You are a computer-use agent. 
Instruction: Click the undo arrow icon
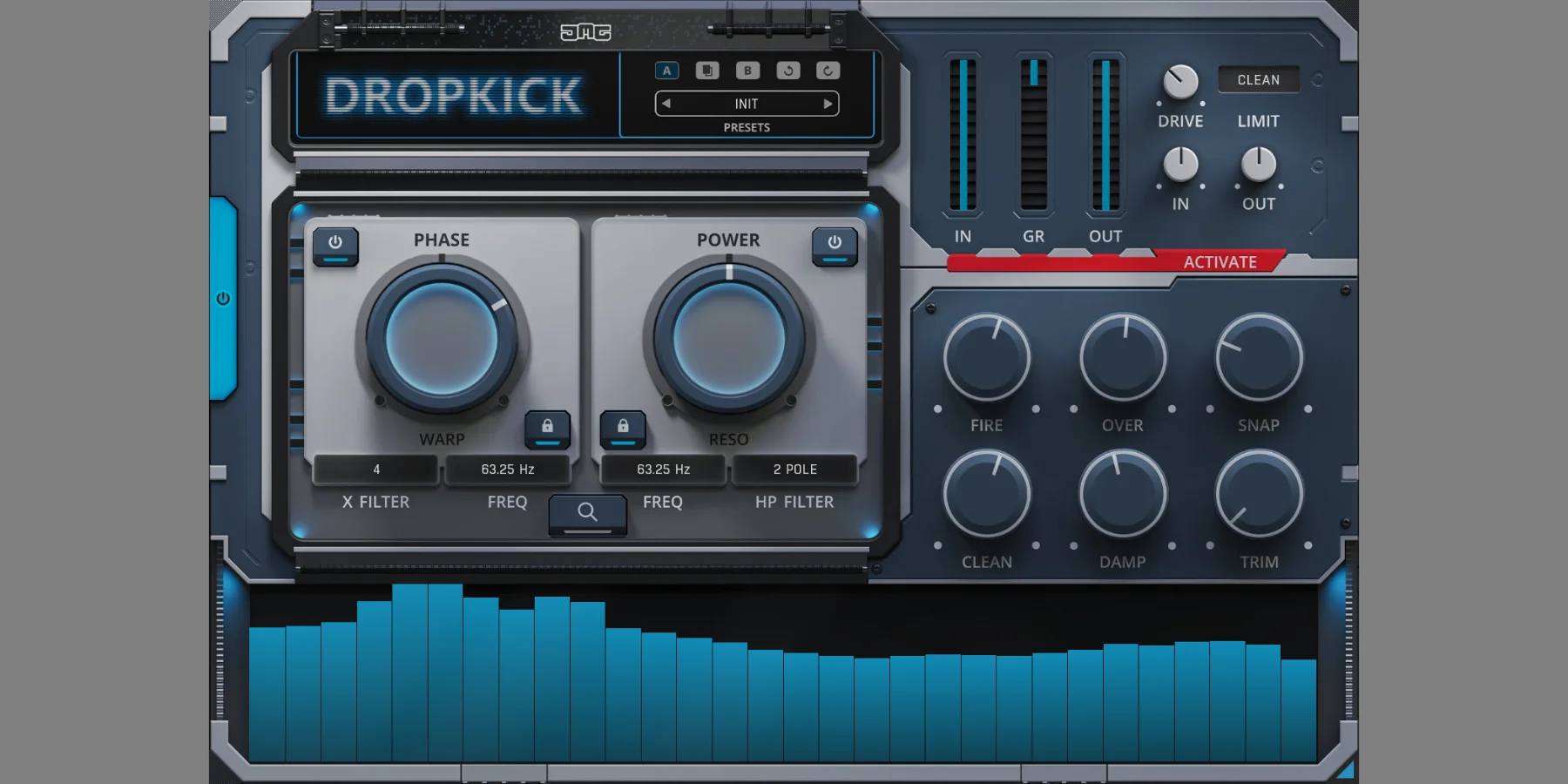pyautogui.click(x=787, y=71)
